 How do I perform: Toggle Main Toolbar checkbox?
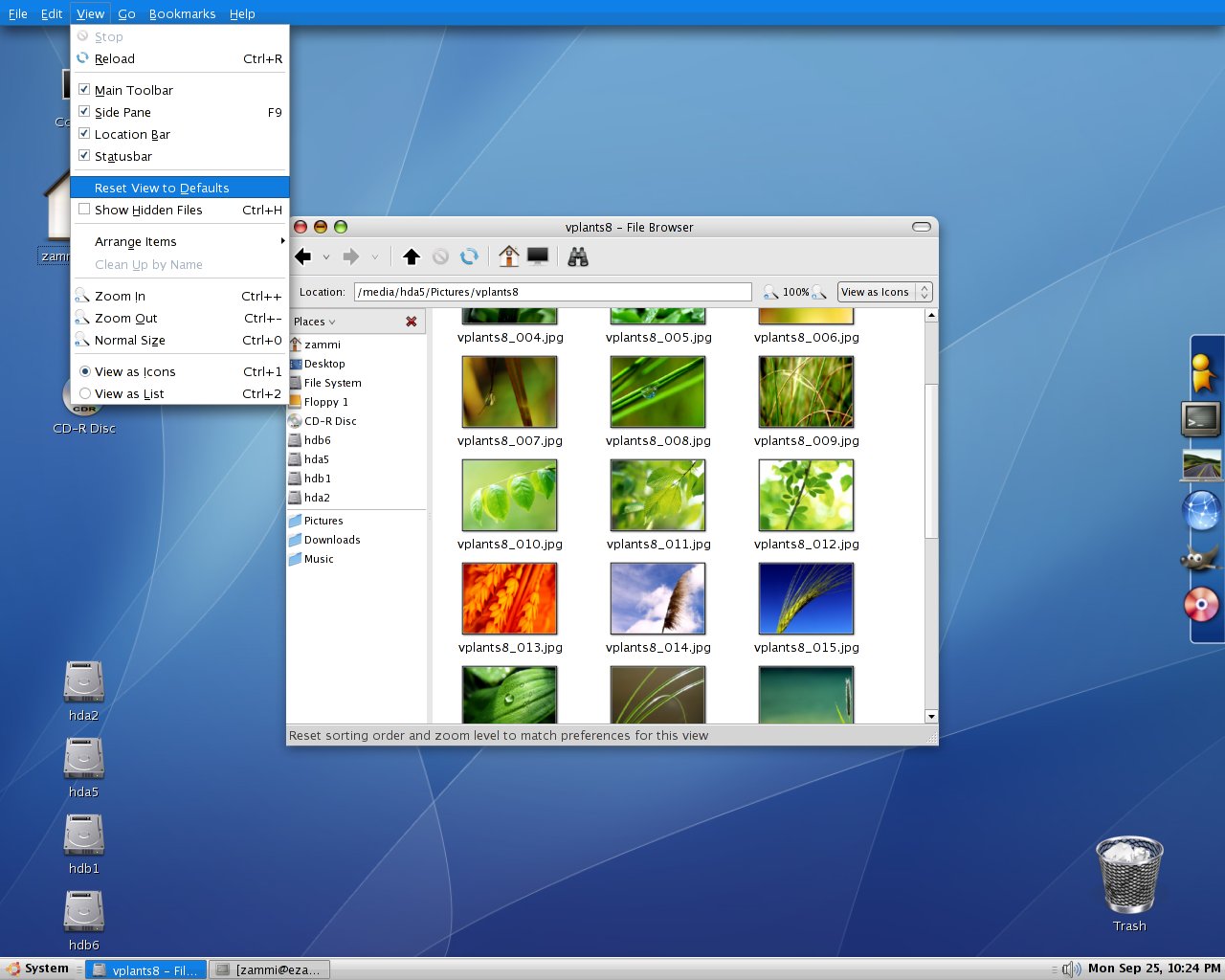[84, 90]
